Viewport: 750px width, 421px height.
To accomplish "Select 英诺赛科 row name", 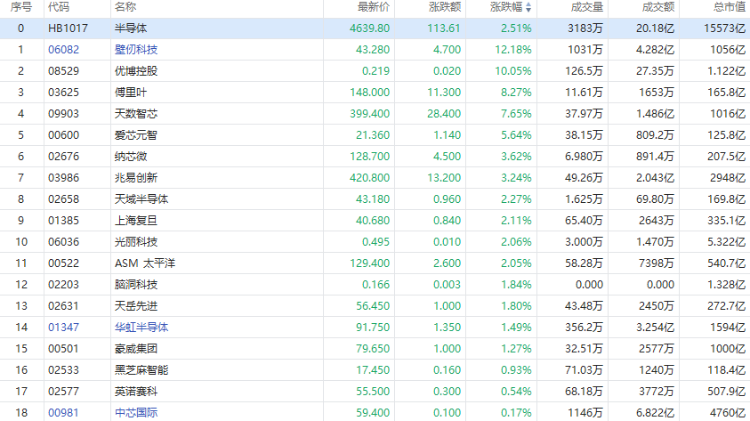I will [136, 392].
